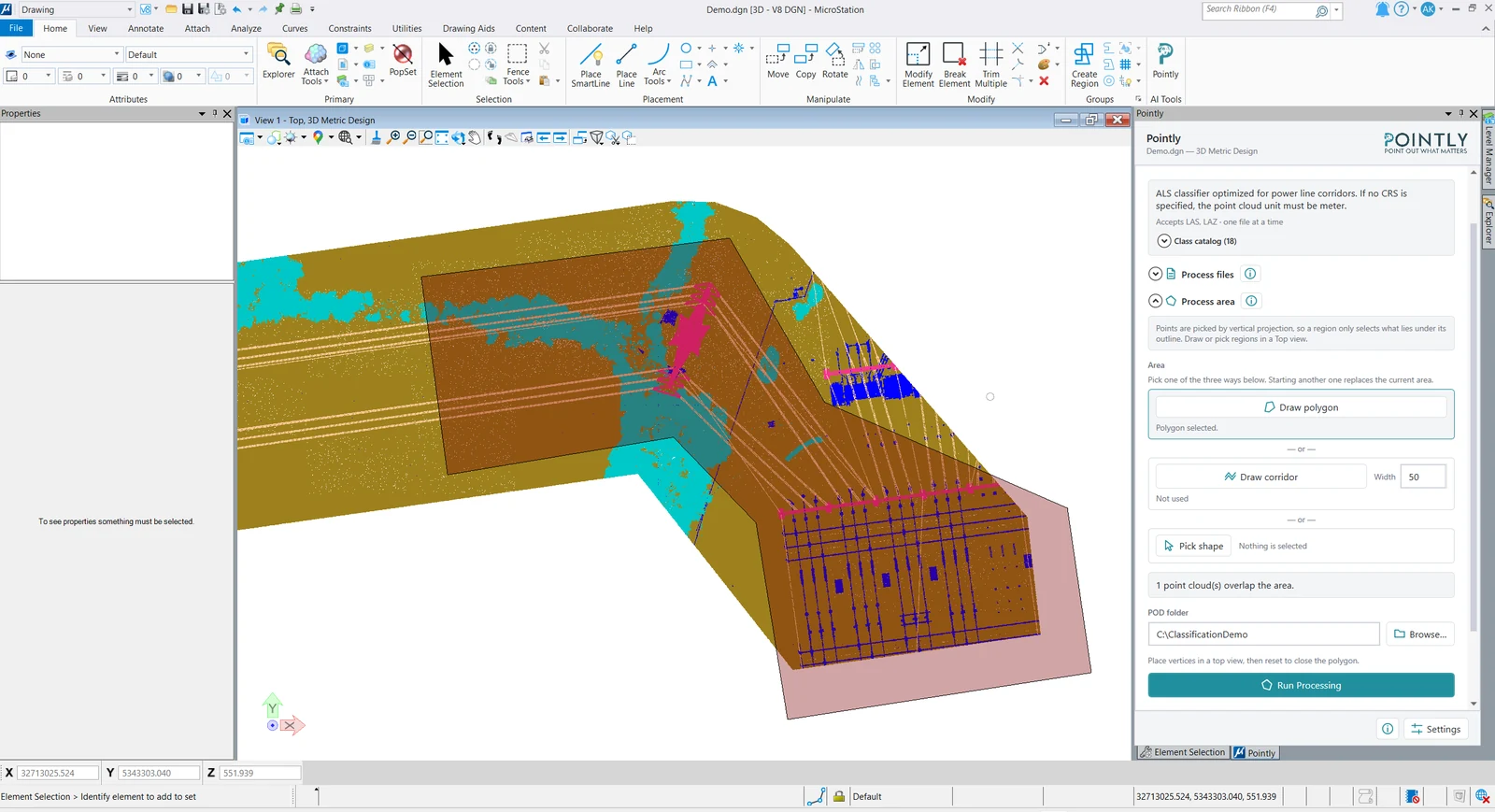The image size is (1495, 812).
Task: Switch to the Annotate ribbon tab
Action: (146, 28)
